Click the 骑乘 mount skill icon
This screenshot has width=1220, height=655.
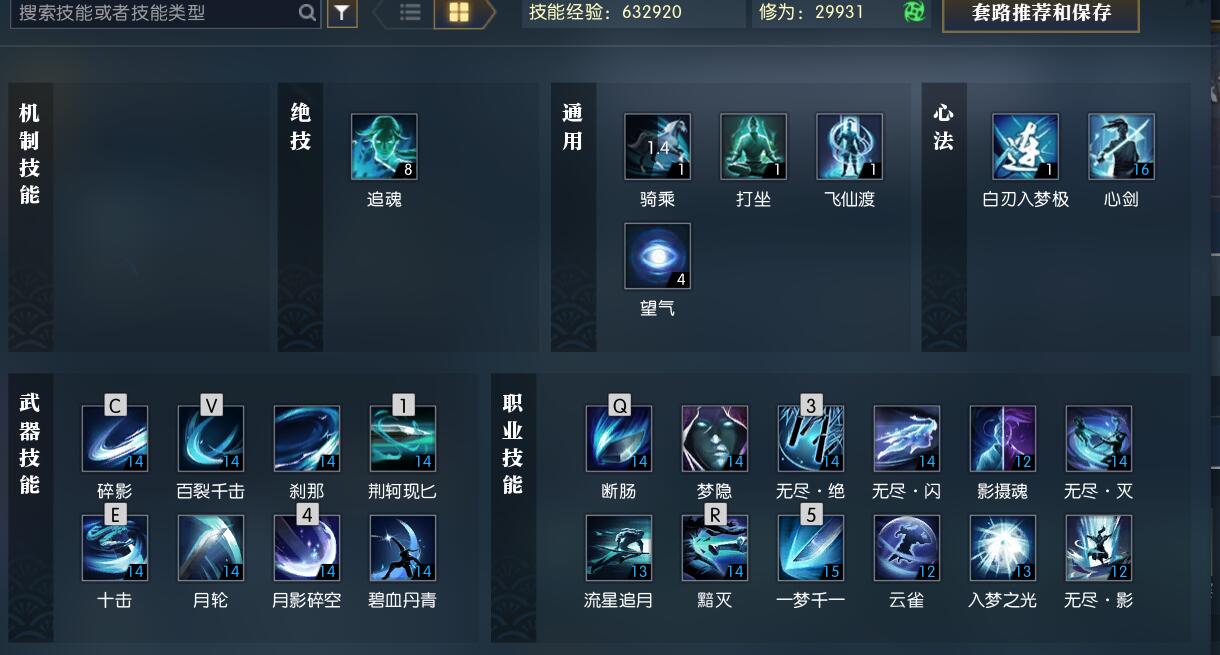pyautogui.click(x=657, y=147)
